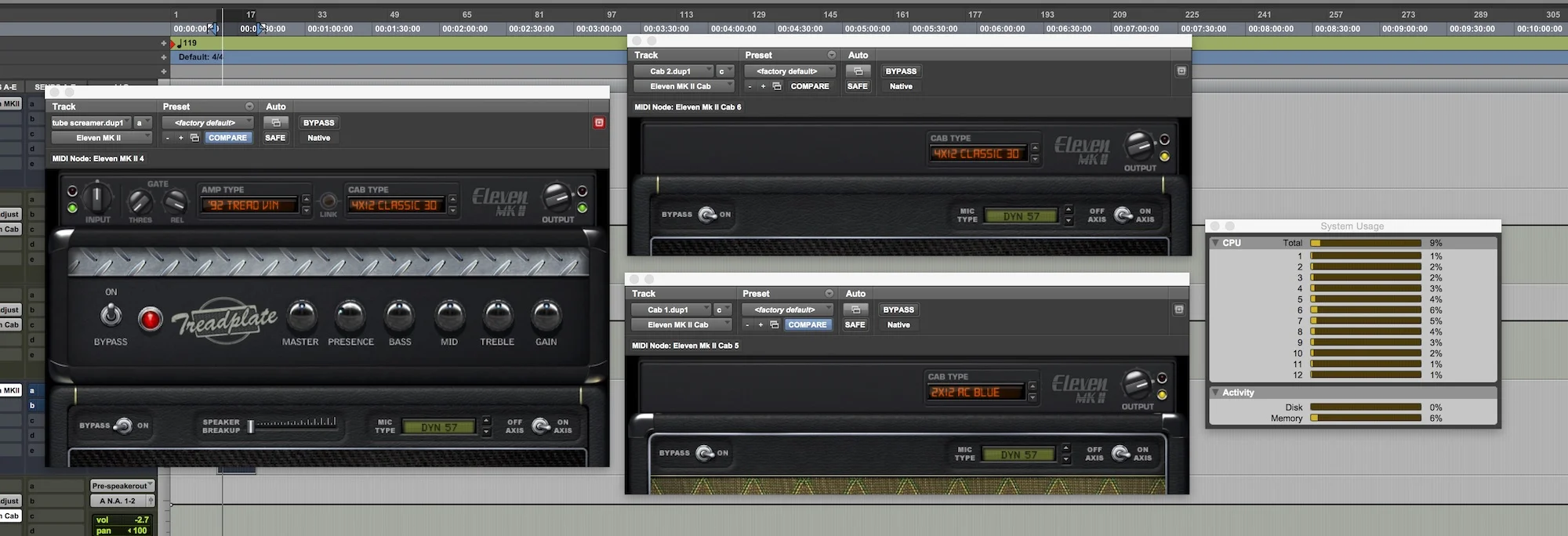Copy preset settings icon in Cab 2.dup1 window
1568x536 pixels.
point(777,86)
